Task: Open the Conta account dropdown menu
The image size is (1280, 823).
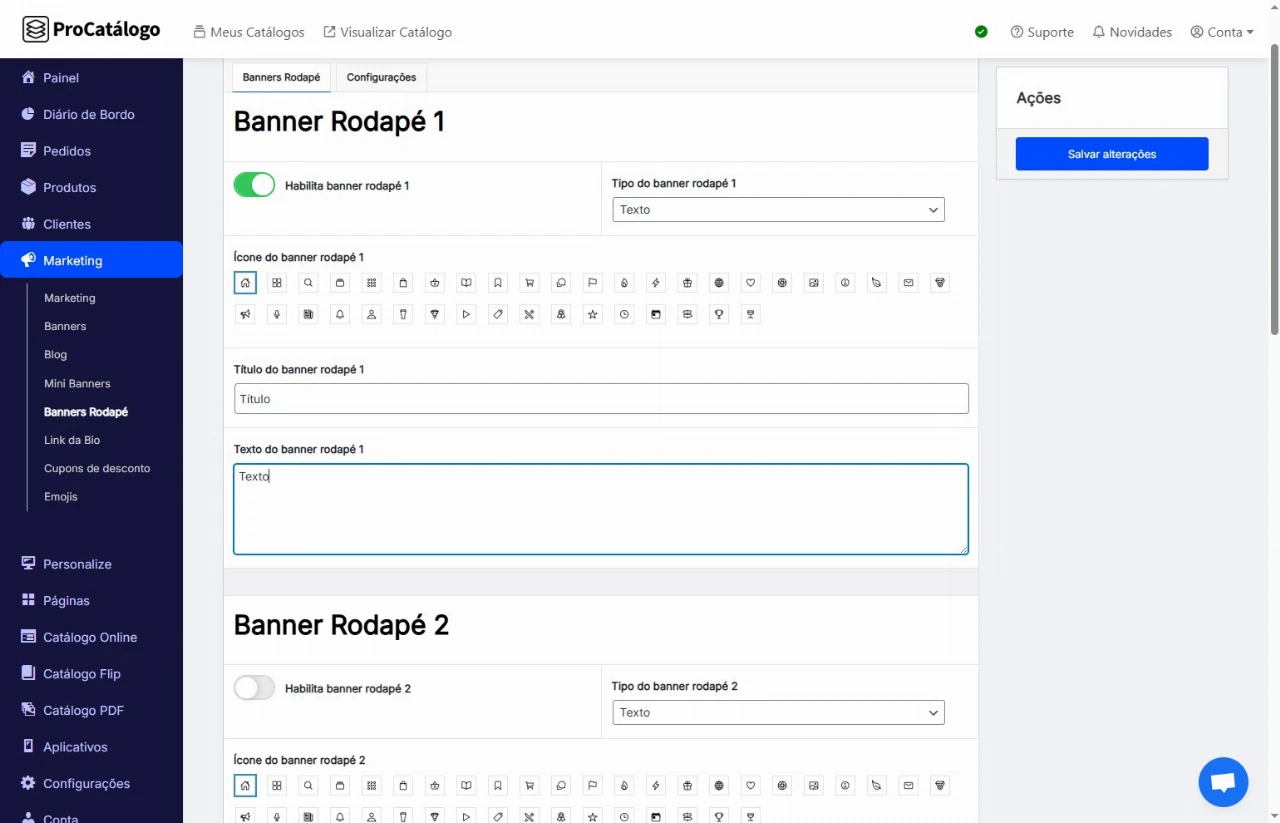Action: [1222, 32]
